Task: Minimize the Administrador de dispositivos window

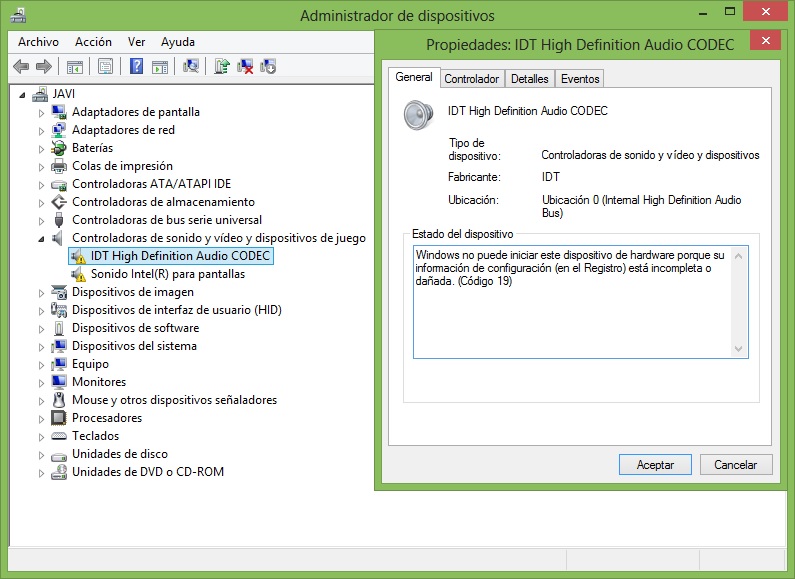Action: point(703,12)
